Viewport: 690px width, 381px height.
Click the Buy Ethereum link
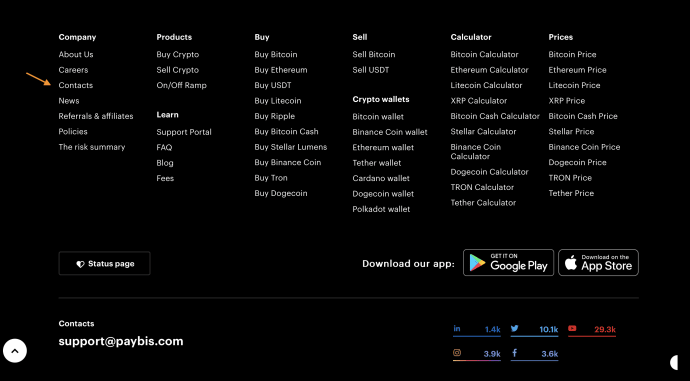coord(281,70)
